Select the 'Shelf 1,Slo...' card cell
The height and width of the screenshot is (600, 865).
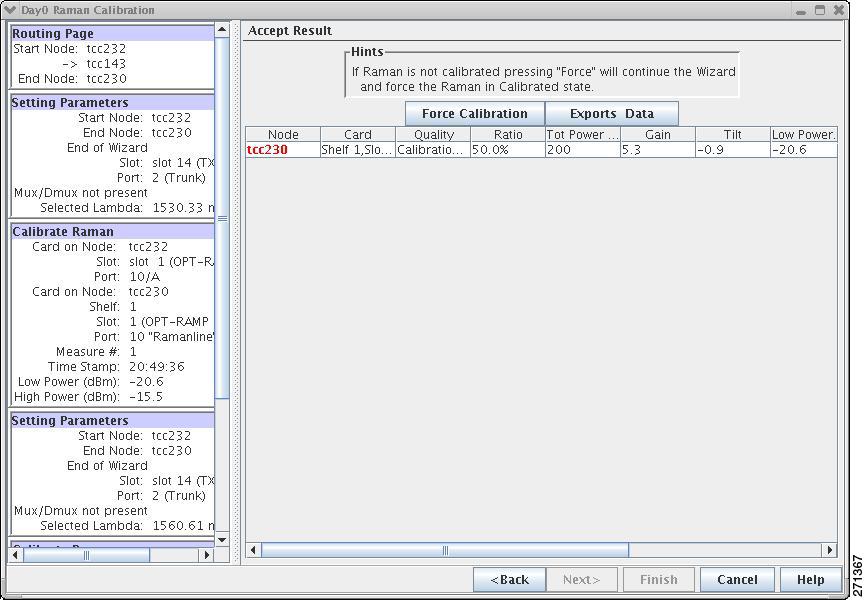click(x=357, y=149)
